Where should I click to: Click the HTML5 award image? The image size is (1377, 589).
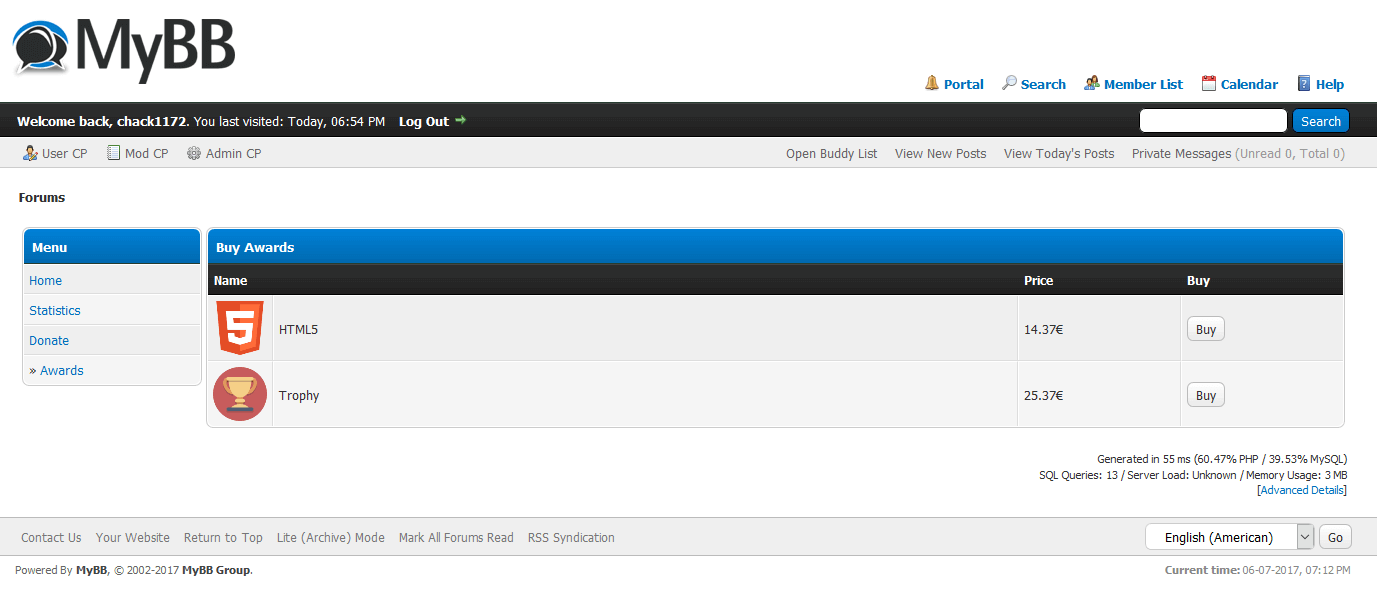point(240,328)
